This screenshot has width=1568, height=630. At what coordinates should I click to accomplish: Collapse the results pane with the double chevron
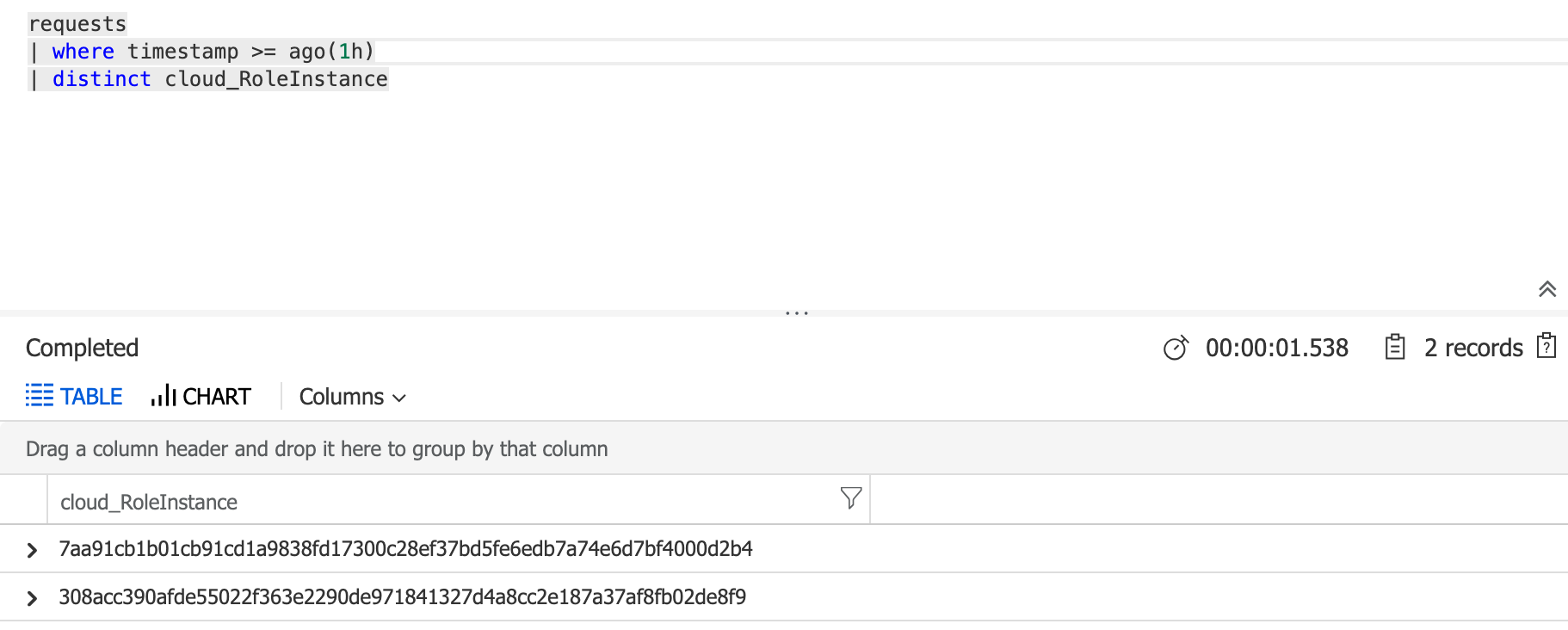click(x=1547, y=289)
